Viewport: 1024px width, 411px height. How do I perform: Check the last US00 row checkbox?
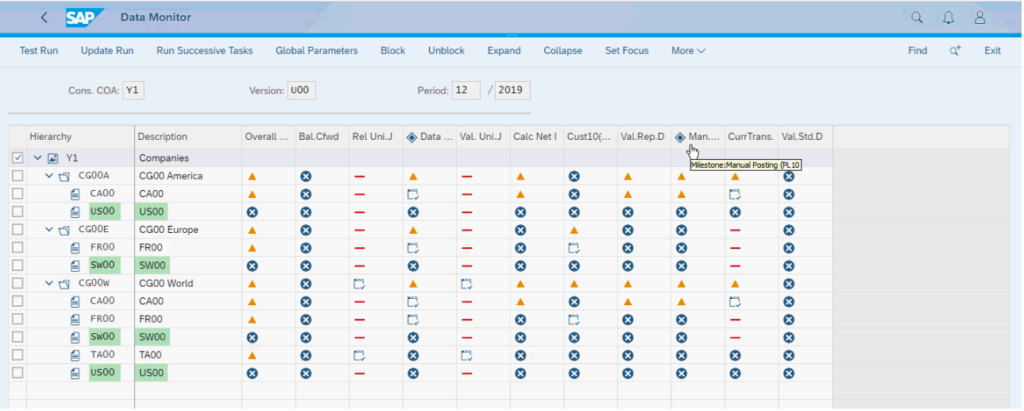18,373
